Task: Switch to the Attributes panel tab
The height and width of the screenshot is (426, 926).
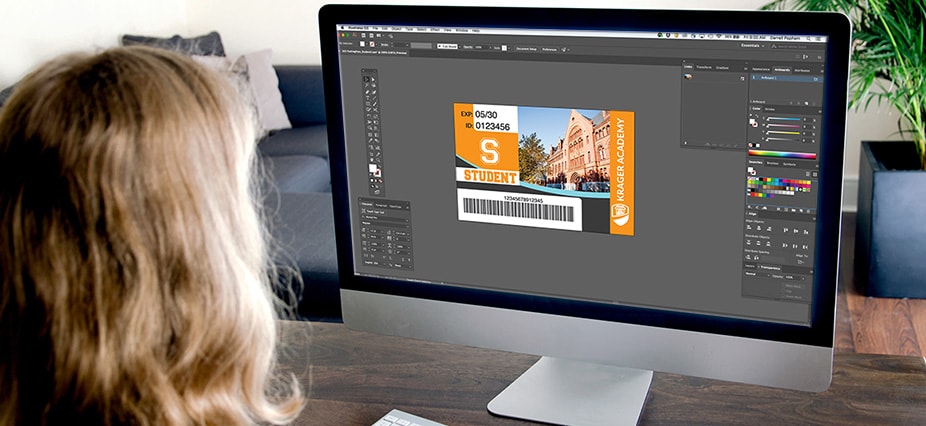Action: [802, 70]
